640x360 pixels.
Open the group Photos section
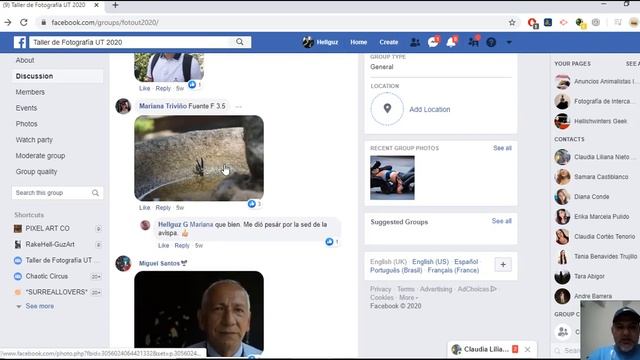pos(27,124)
